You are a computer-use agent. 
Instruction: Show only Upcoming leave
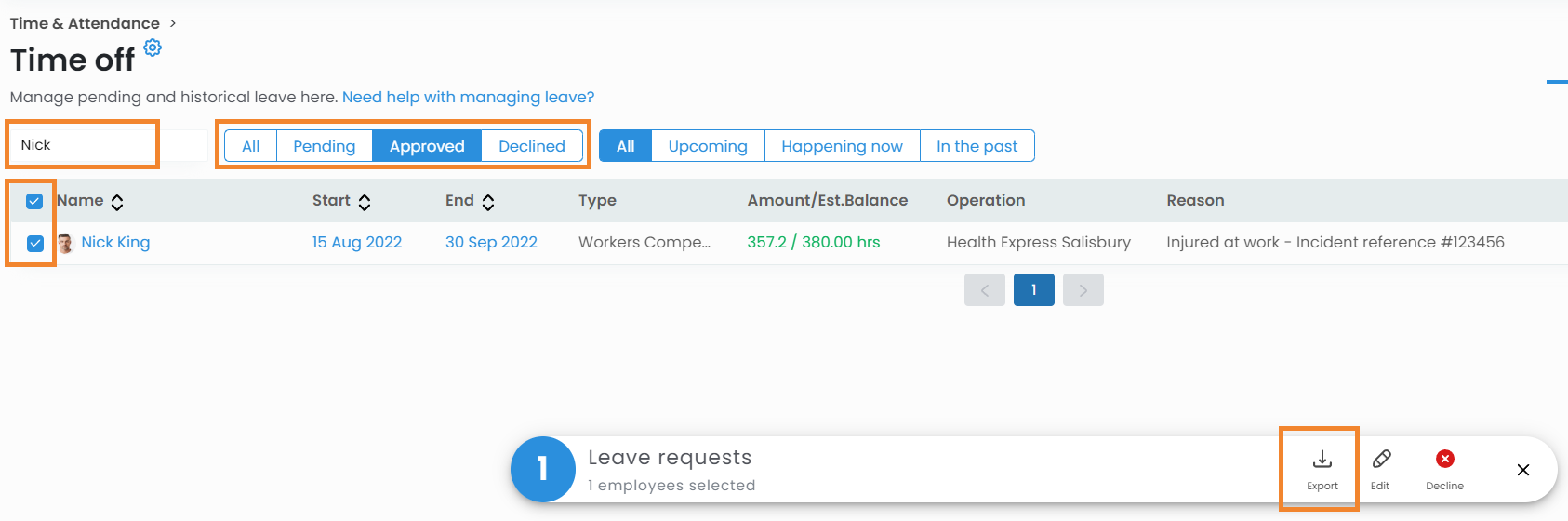click(707, 146)
